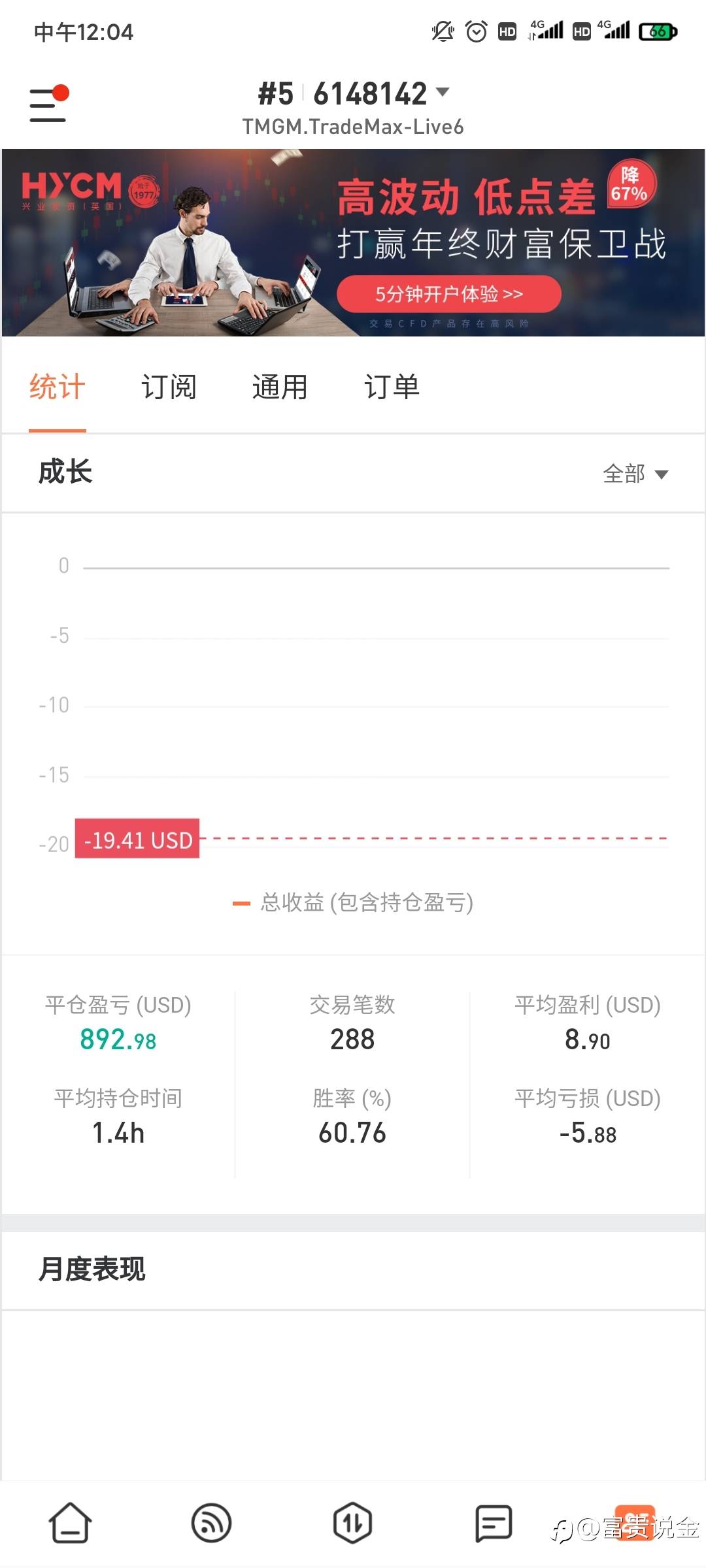Tap the TMGM.TradeMax-Live6 server label
Screen dimensions: 706x1568
coord(353,127)
